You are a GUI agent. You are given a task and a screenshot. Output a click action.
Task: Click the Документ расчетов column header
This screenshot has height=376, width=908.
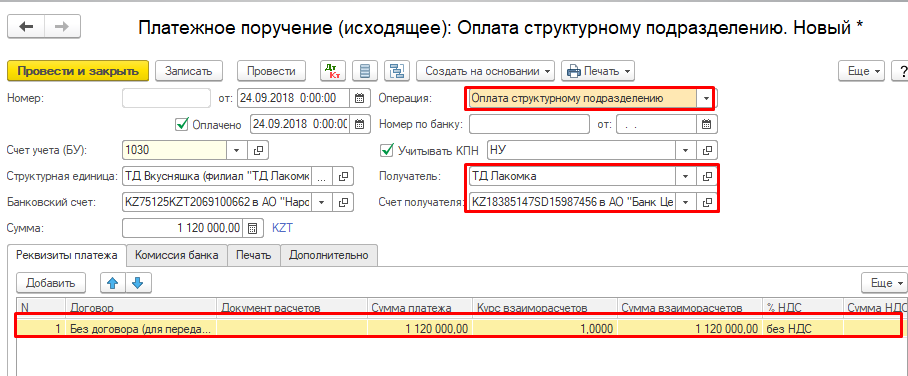coord(292,307)
